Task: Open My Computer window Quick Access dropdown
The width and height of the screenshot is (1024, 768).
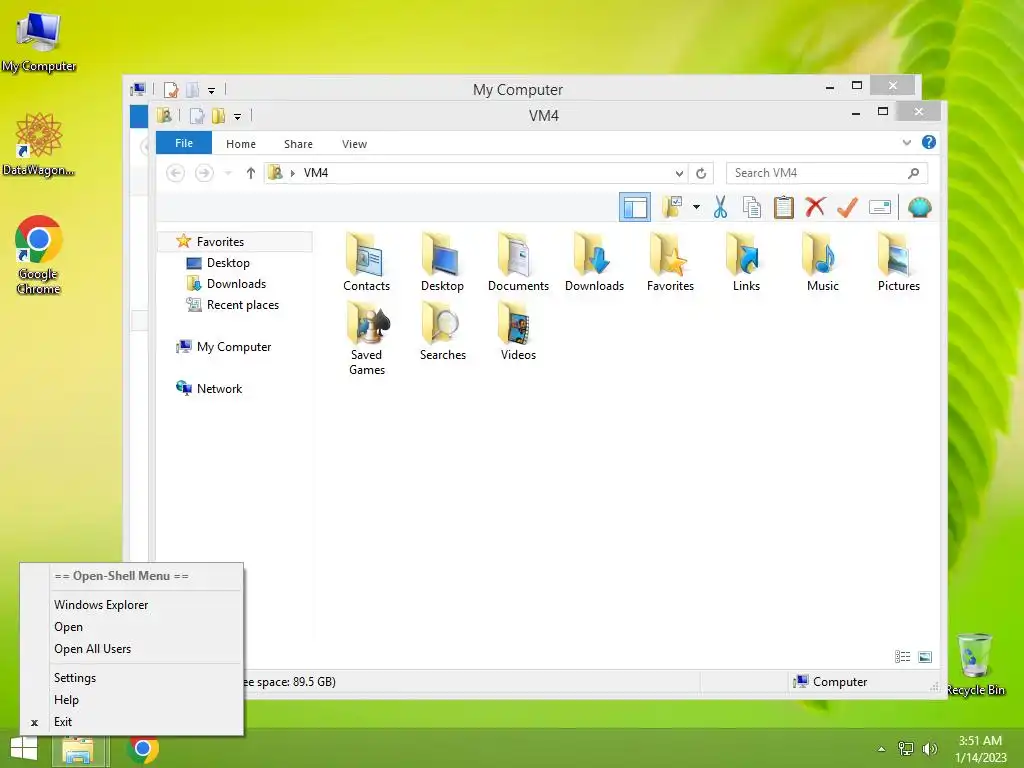Action: point(211,90)
